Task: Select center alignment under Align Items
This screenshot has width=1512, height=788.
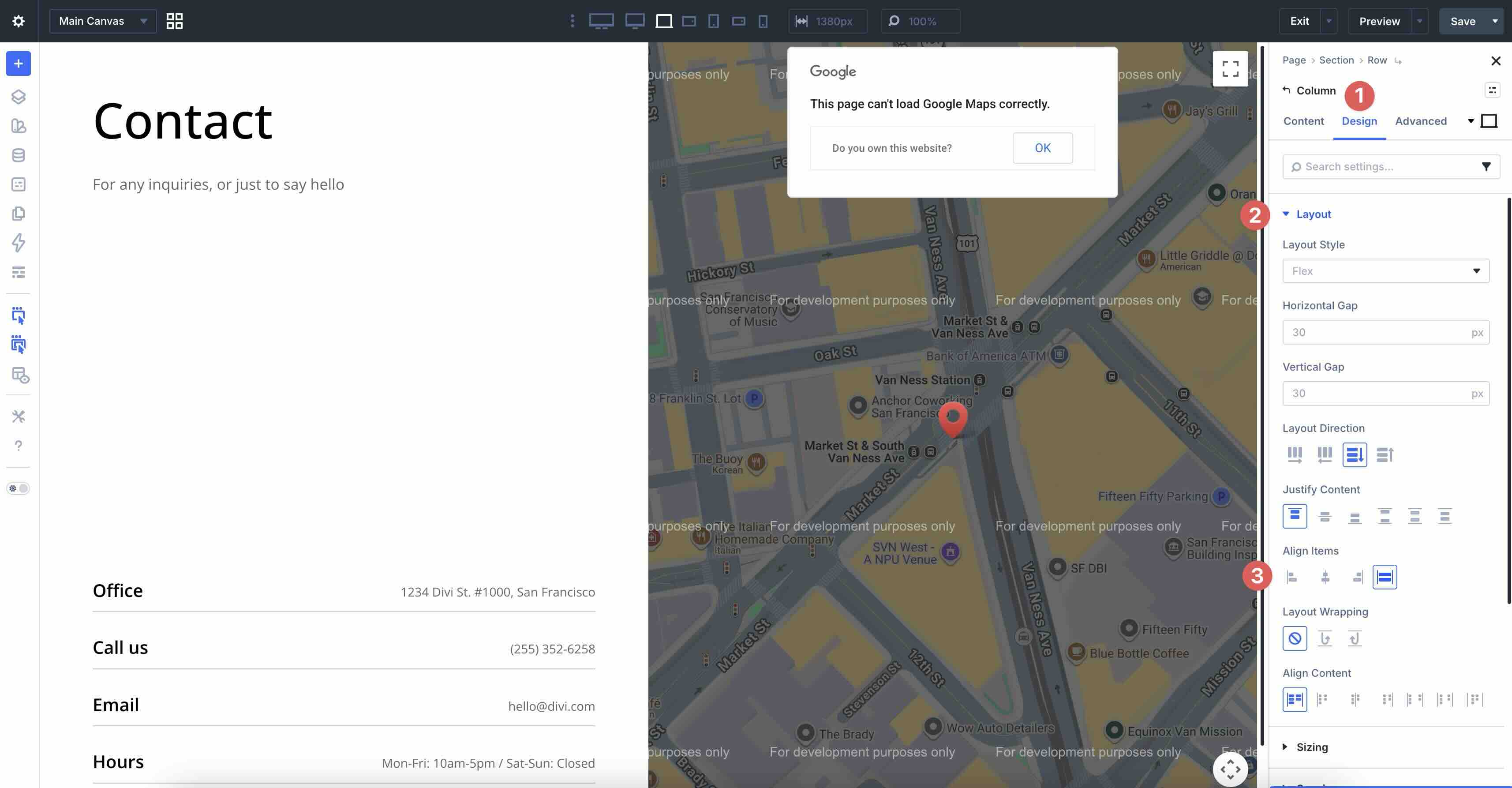Action: (1325, 577)
